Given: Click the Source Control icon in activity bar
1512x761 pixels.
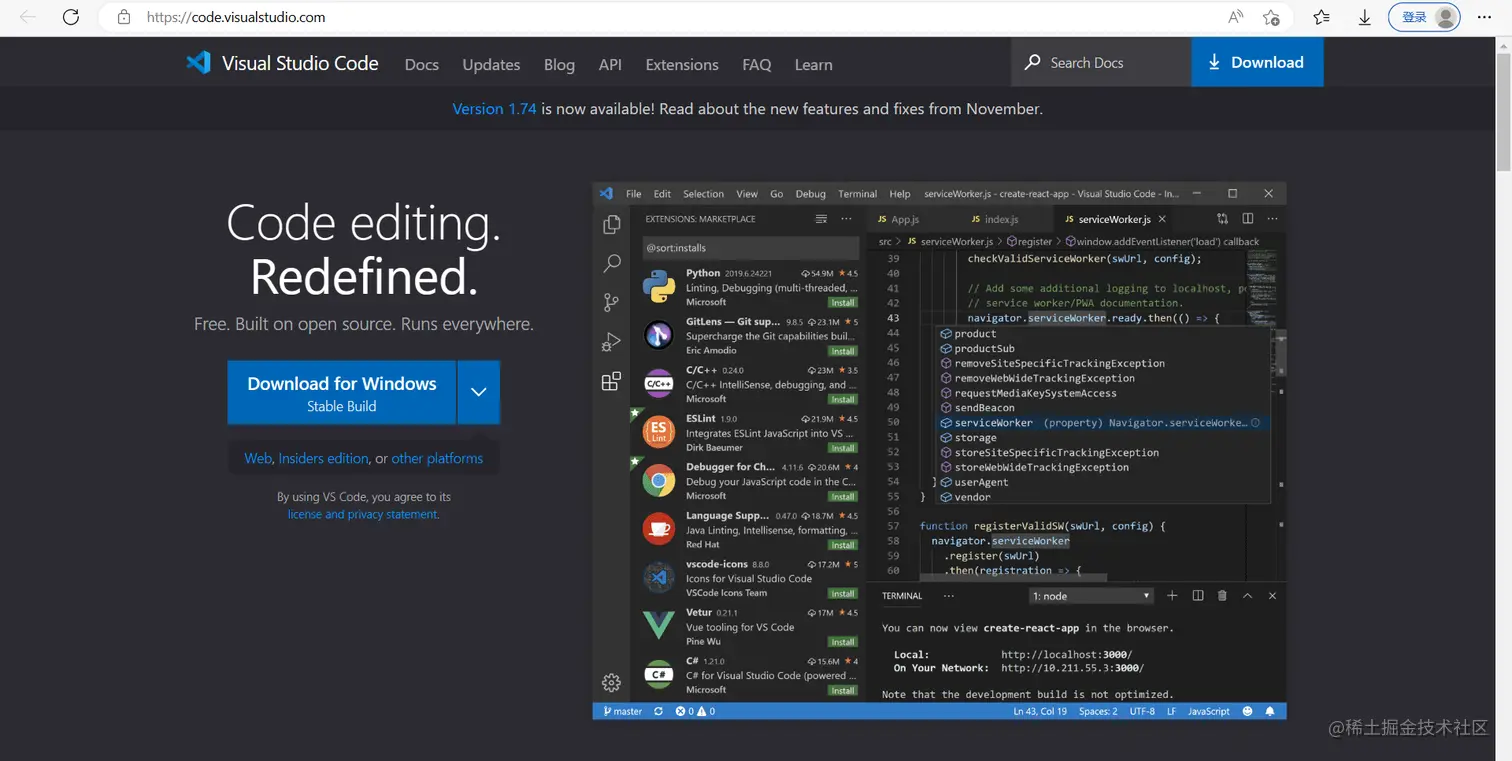Looking at the screenshot, I should click(x=611, y=303).
